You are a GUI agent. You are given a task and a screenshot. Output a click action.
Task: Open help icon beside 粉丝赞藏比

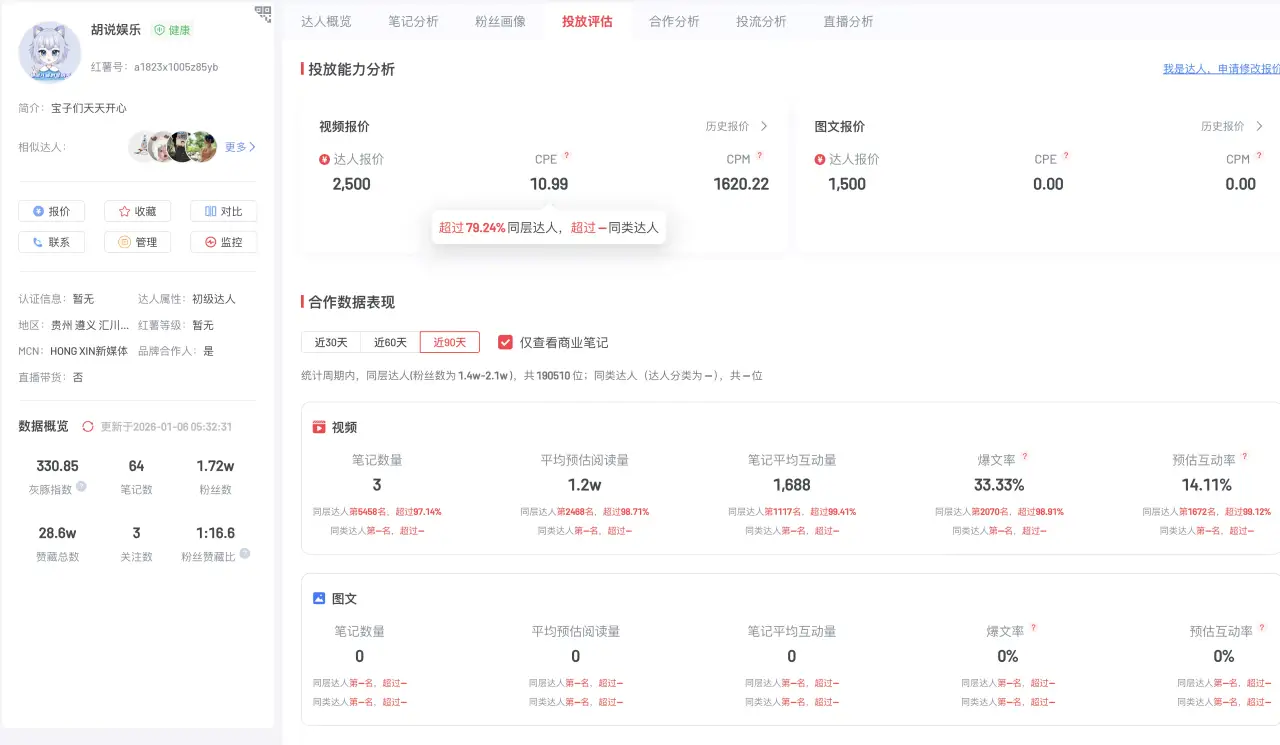pos(244,553)
